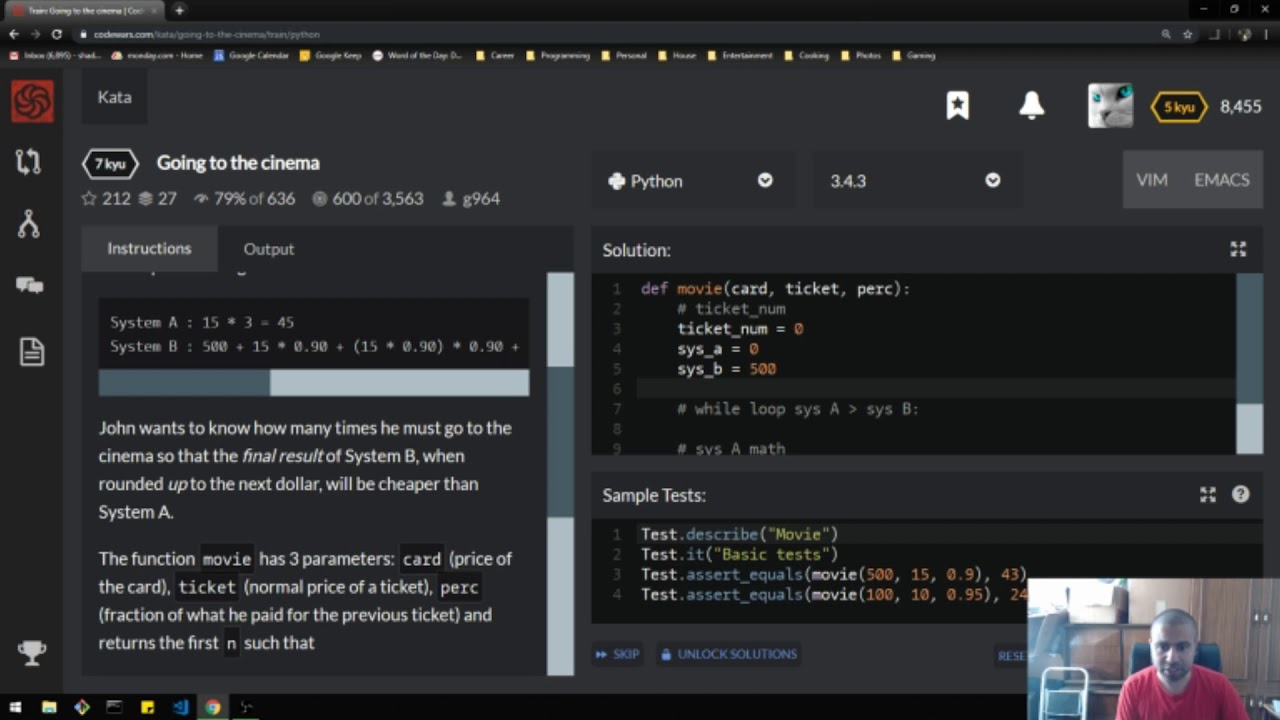
Task: Open the leaderboard trophy icon
Action: [x=31, y=652]
